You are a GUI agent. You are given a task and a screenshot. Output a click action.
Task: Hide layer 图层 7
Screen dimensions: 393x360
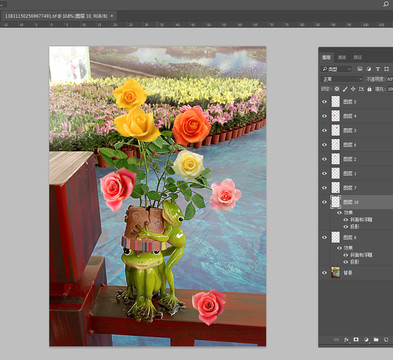click(324, 188)
